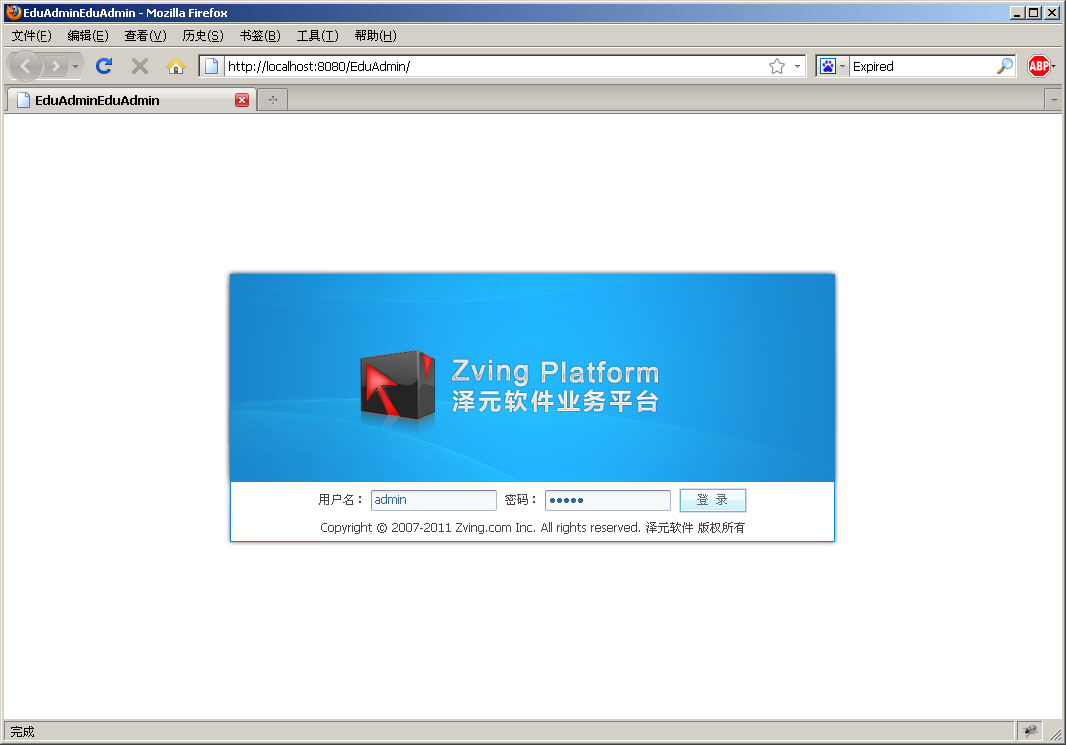Go to the Home page icon
This screenshot has height=745, width=1066.
click(176, 66)
